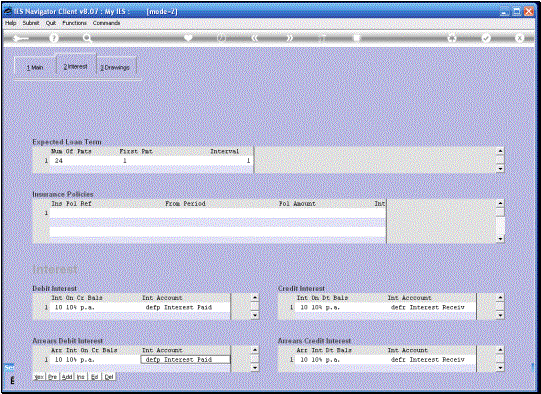The width and height of the screenshot is (541, 394).
Task: Open the Help menu
Action: (10, 23)
